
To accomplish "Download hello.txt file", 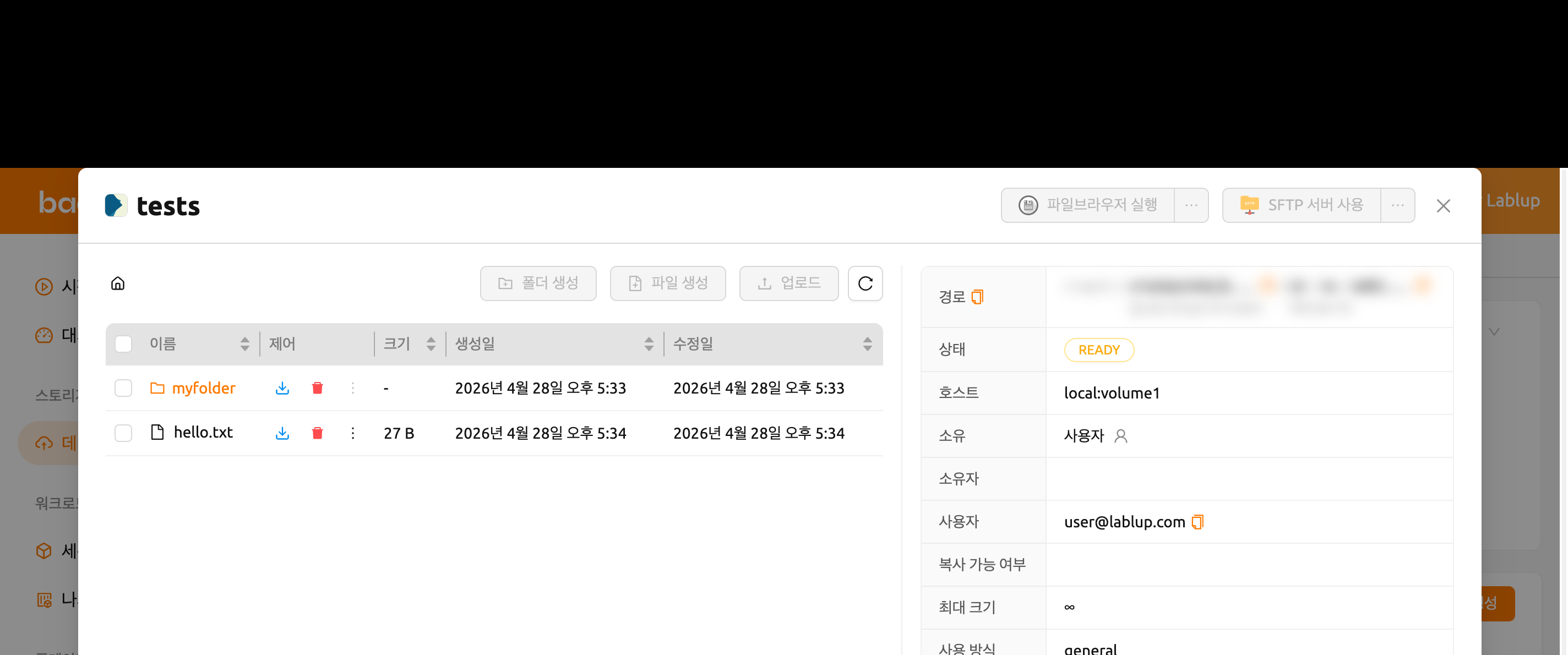I will pyautogui.click(x=282, y=433).
